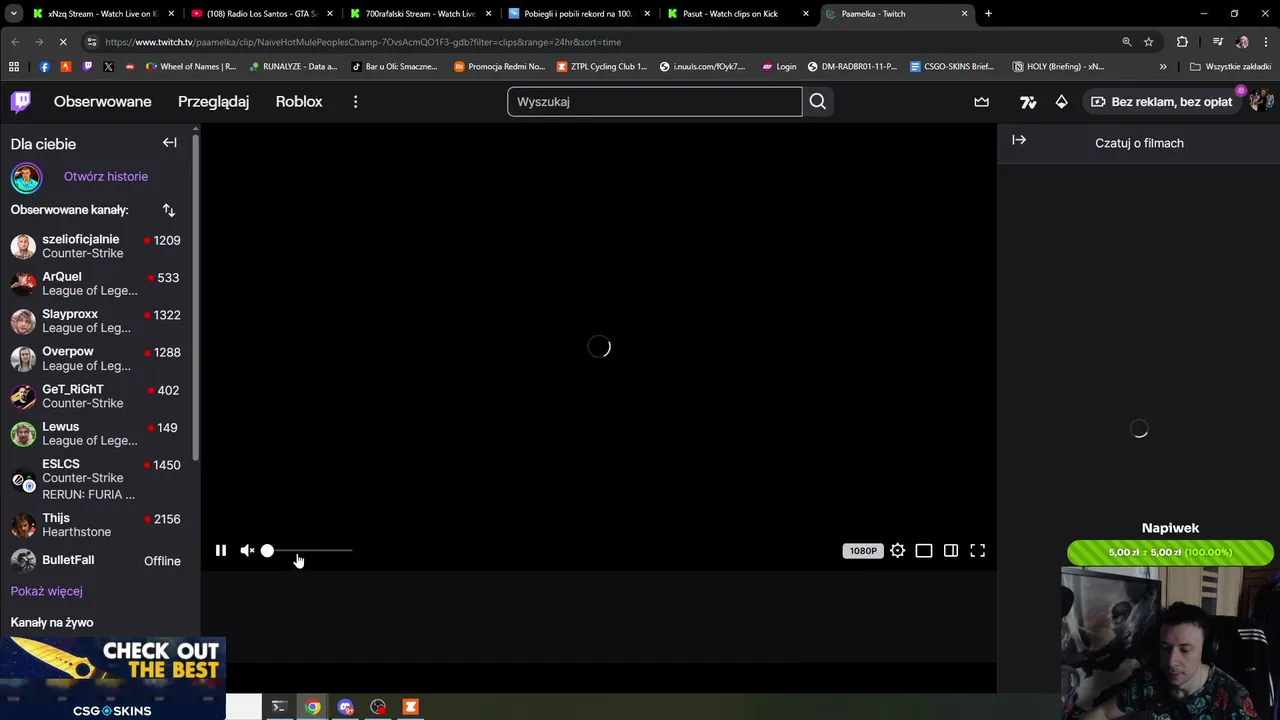Open the user avatar menu in header

(1260, 101)
